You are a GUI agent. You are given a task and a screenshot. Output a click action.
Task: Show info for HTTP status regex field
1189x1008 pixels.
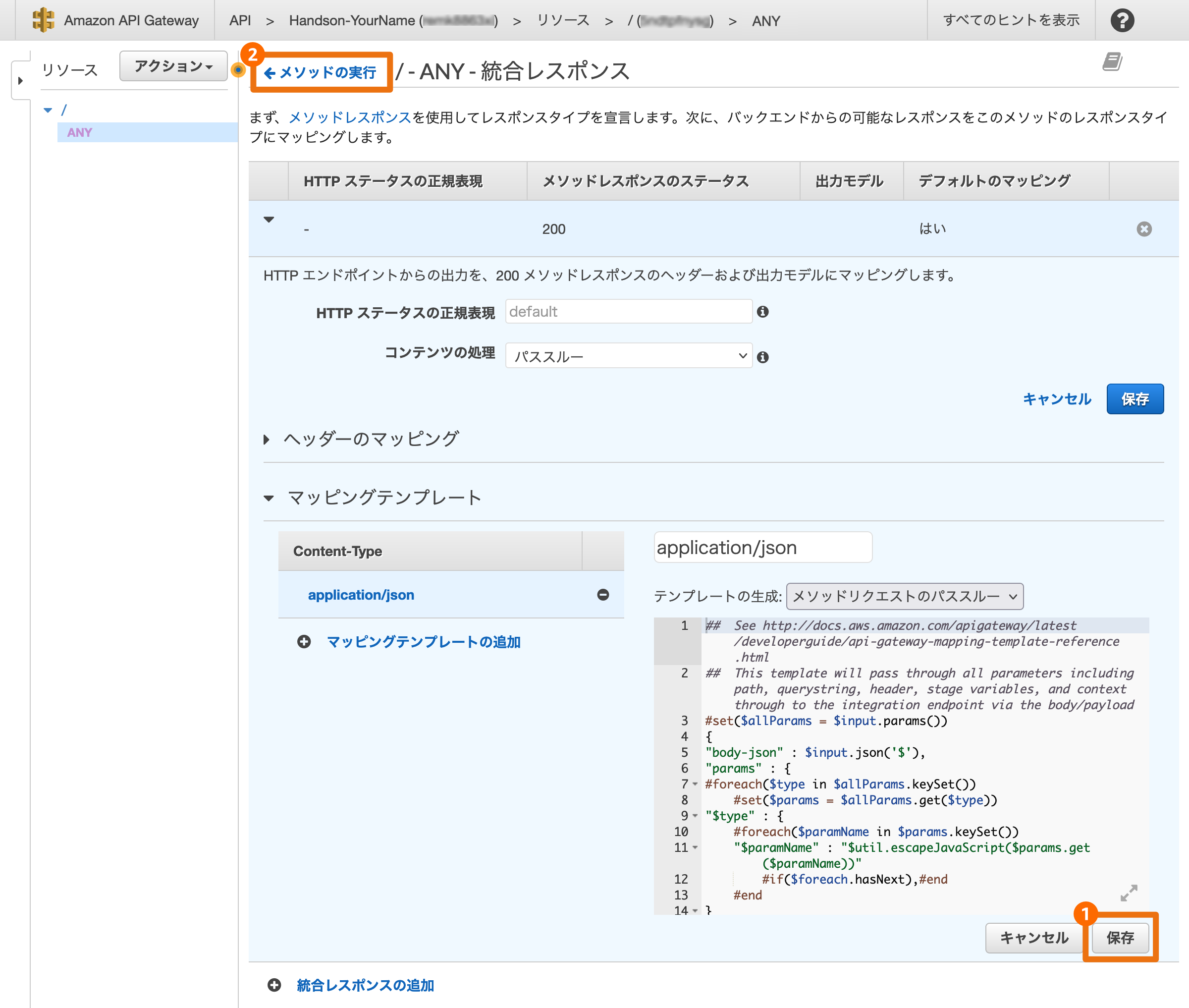762,312
